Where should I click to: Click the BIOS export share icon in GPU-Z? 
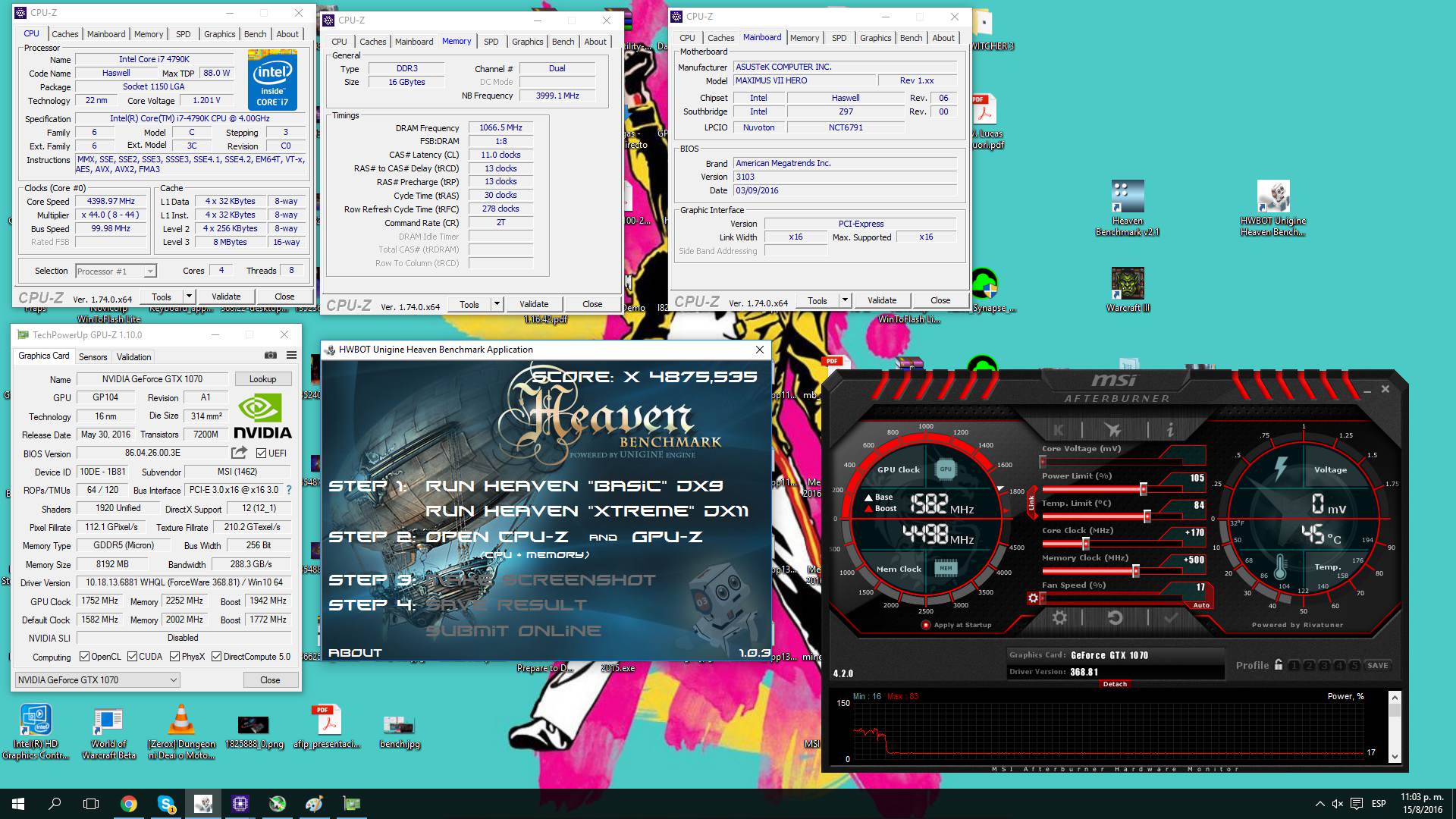(239, 453)
